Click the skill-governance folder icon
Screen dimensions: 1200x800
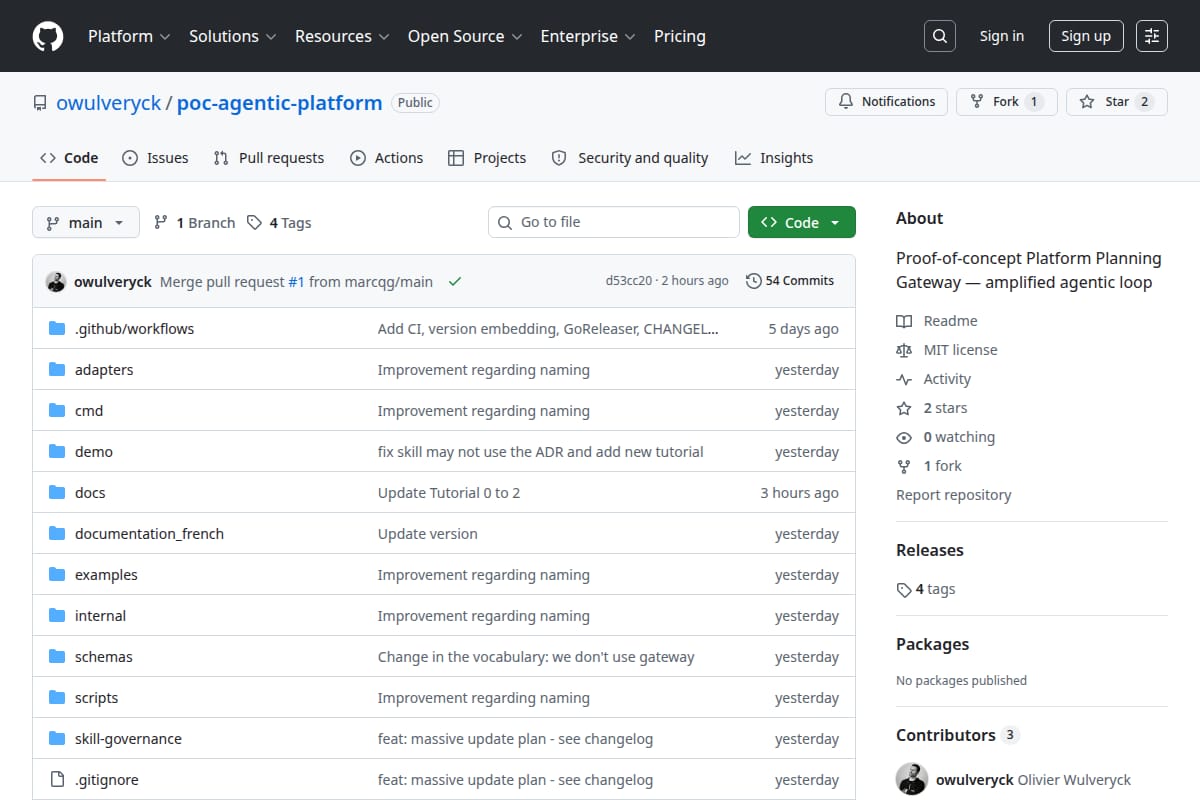[57, 739]
